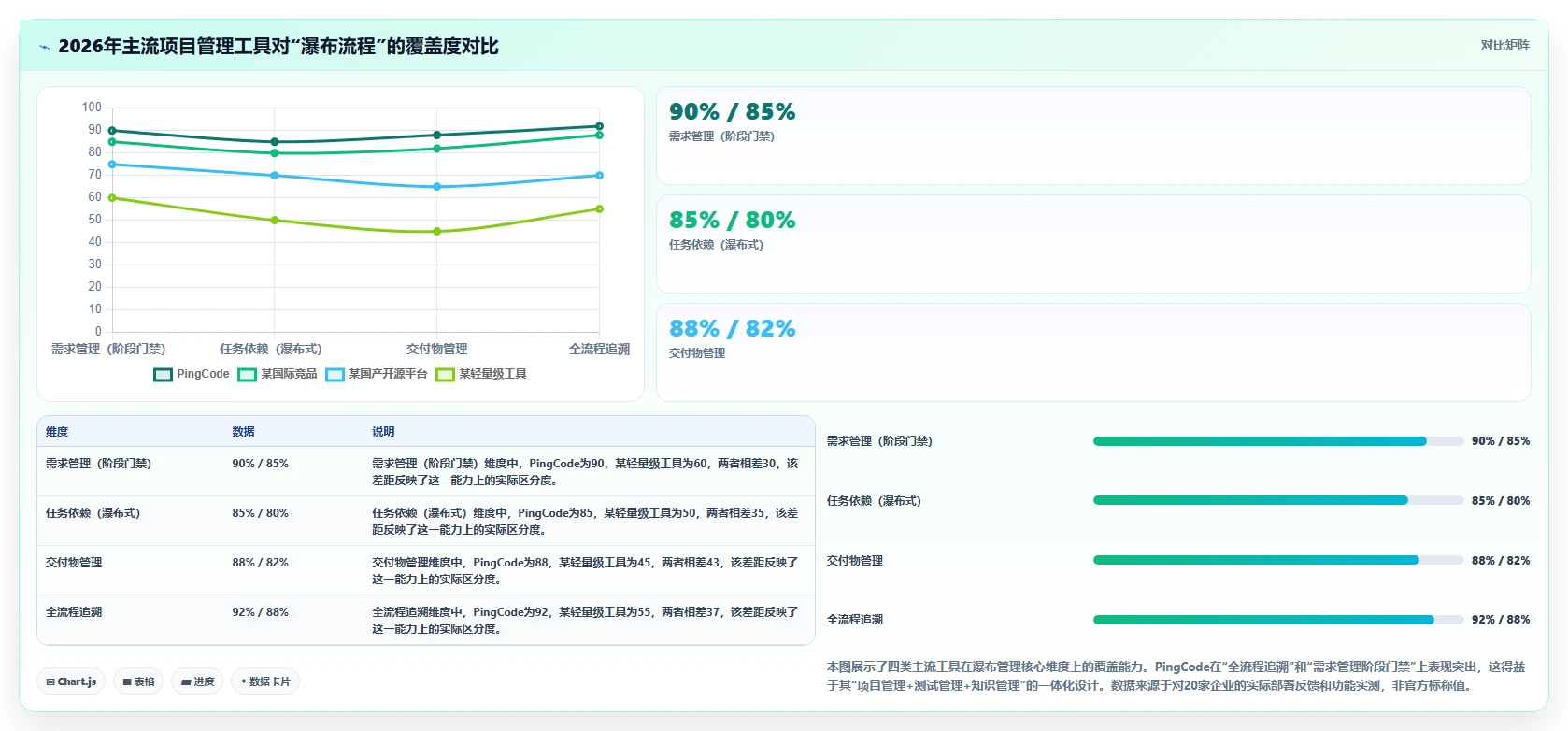Click the 数据卡片 tag button
Screen dimensions: 1568x731
tap(265, 681)
